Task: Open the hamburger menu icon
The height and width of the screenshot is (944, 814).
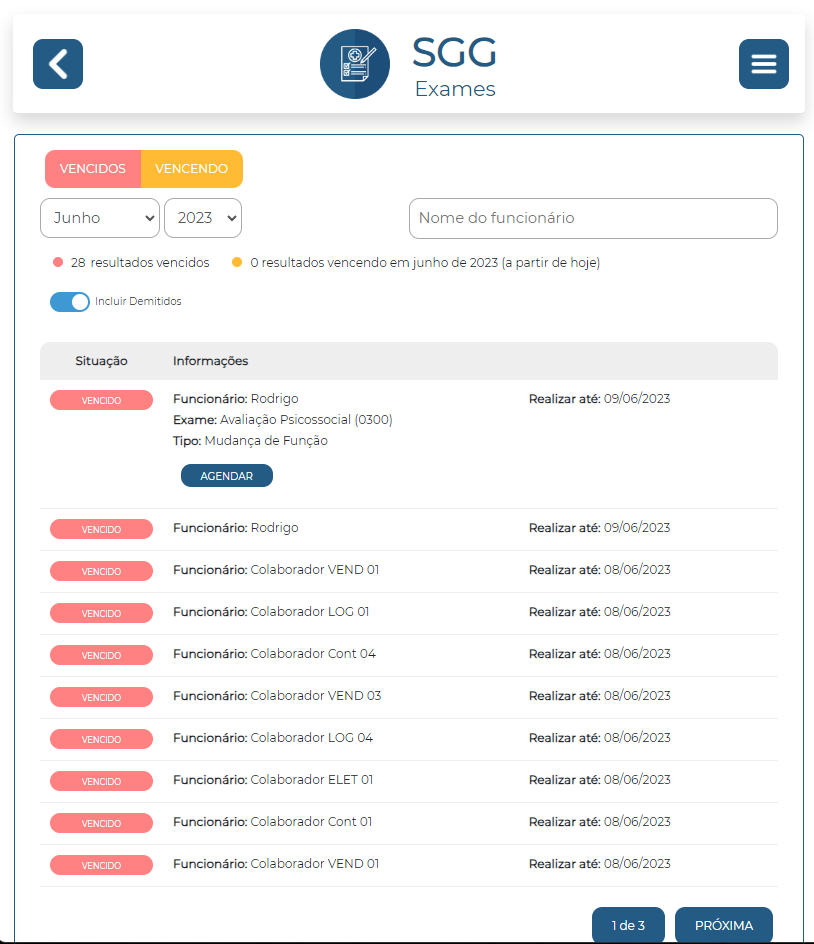Action: (x=763, y=64)
